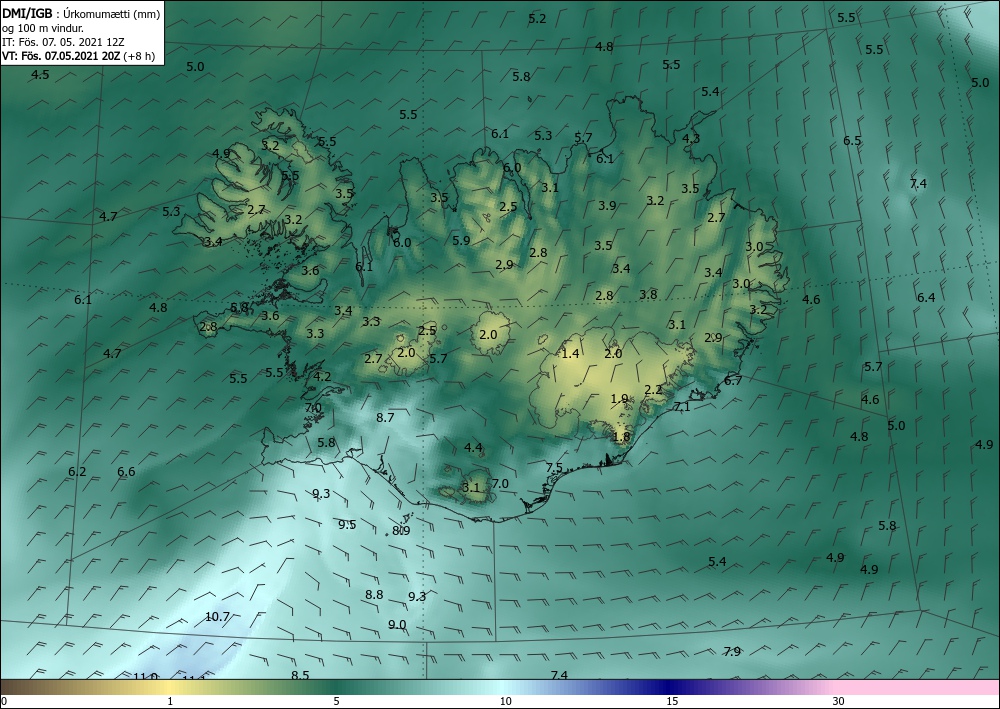Click the 4.4 value in south Iceland
This screenshot has height=709, width=1000.
(x=473, y=448)
